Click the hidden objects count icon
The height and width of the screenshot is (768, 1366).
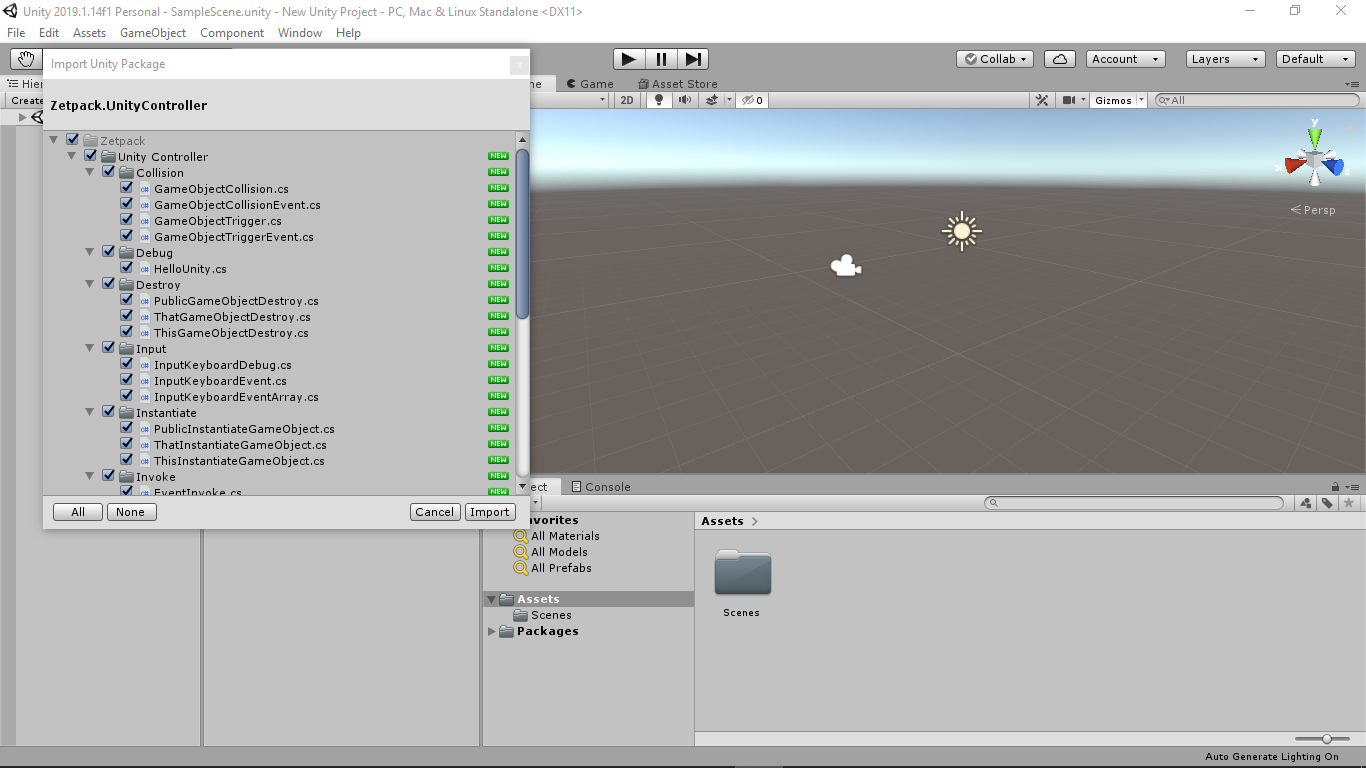(x=752, y=100)
